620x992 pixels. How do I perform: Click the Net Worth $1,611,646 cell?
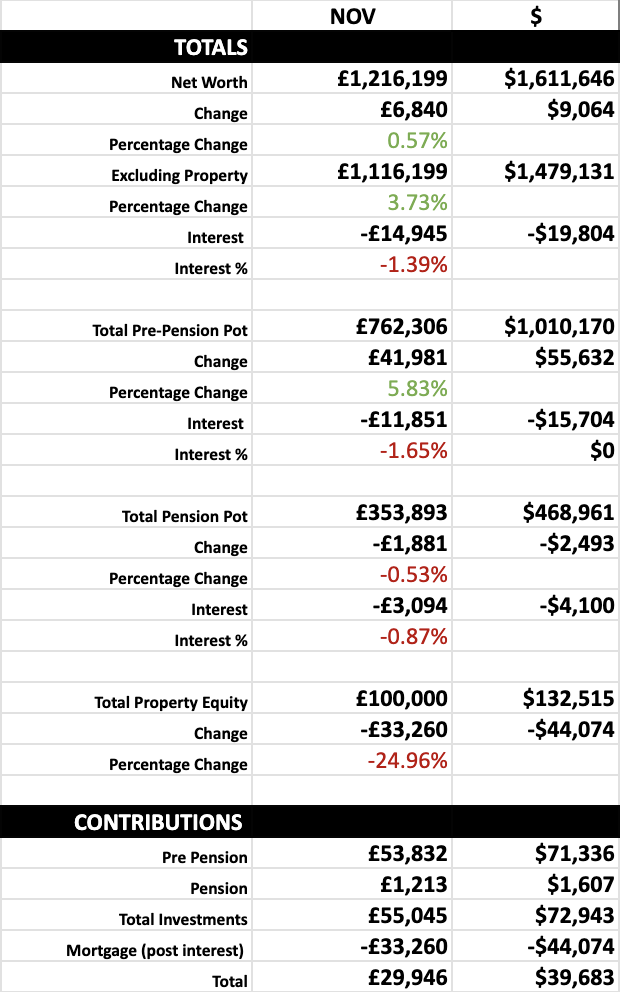click(x=559, y=79)
